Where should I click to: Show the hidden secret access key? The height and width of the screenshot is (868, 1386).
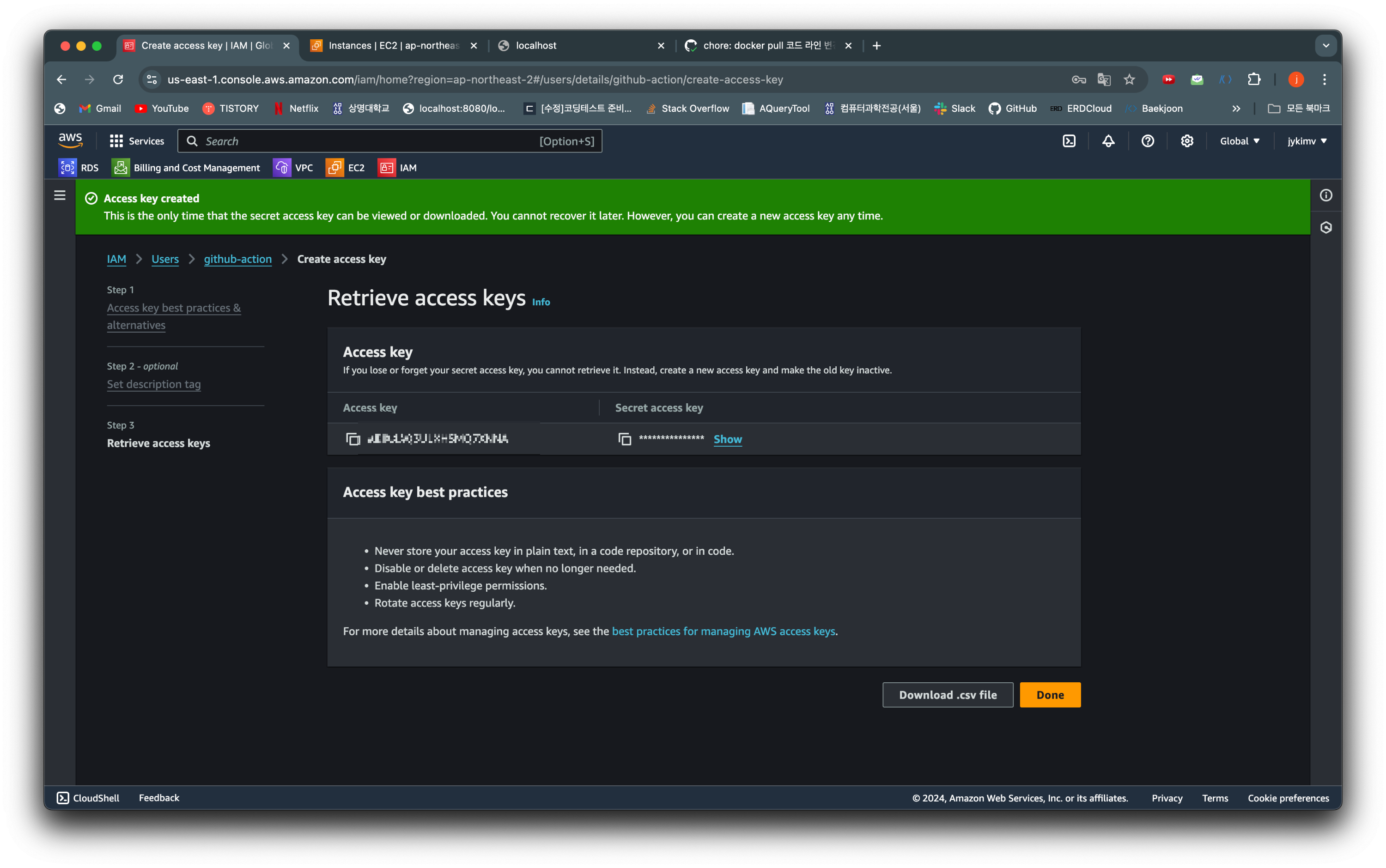point(728,439)
